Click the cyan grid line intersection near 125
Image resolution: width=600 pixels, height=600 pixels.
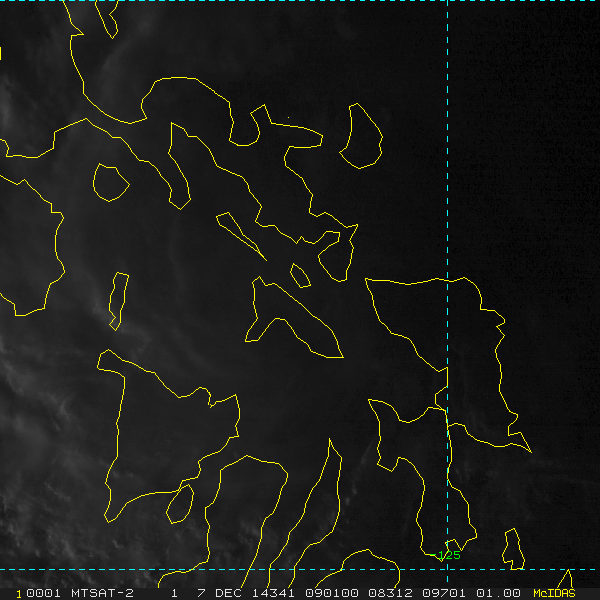[447, 569]
